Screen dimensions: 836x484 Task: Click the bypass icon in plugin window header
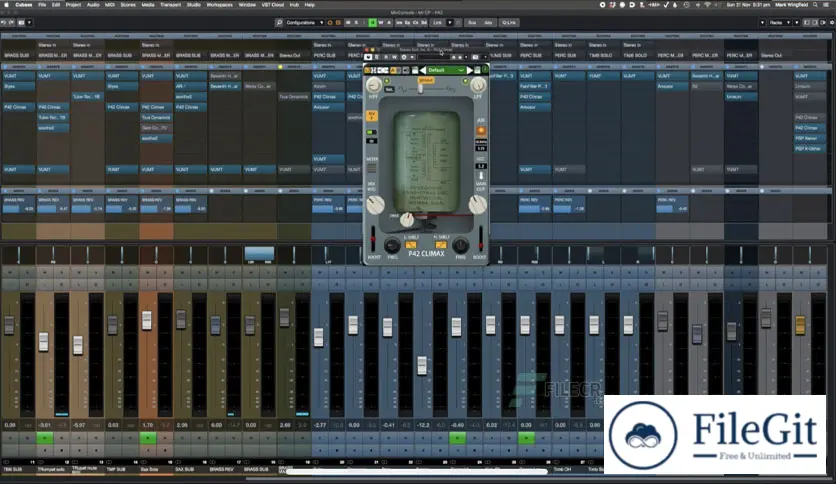368,57
